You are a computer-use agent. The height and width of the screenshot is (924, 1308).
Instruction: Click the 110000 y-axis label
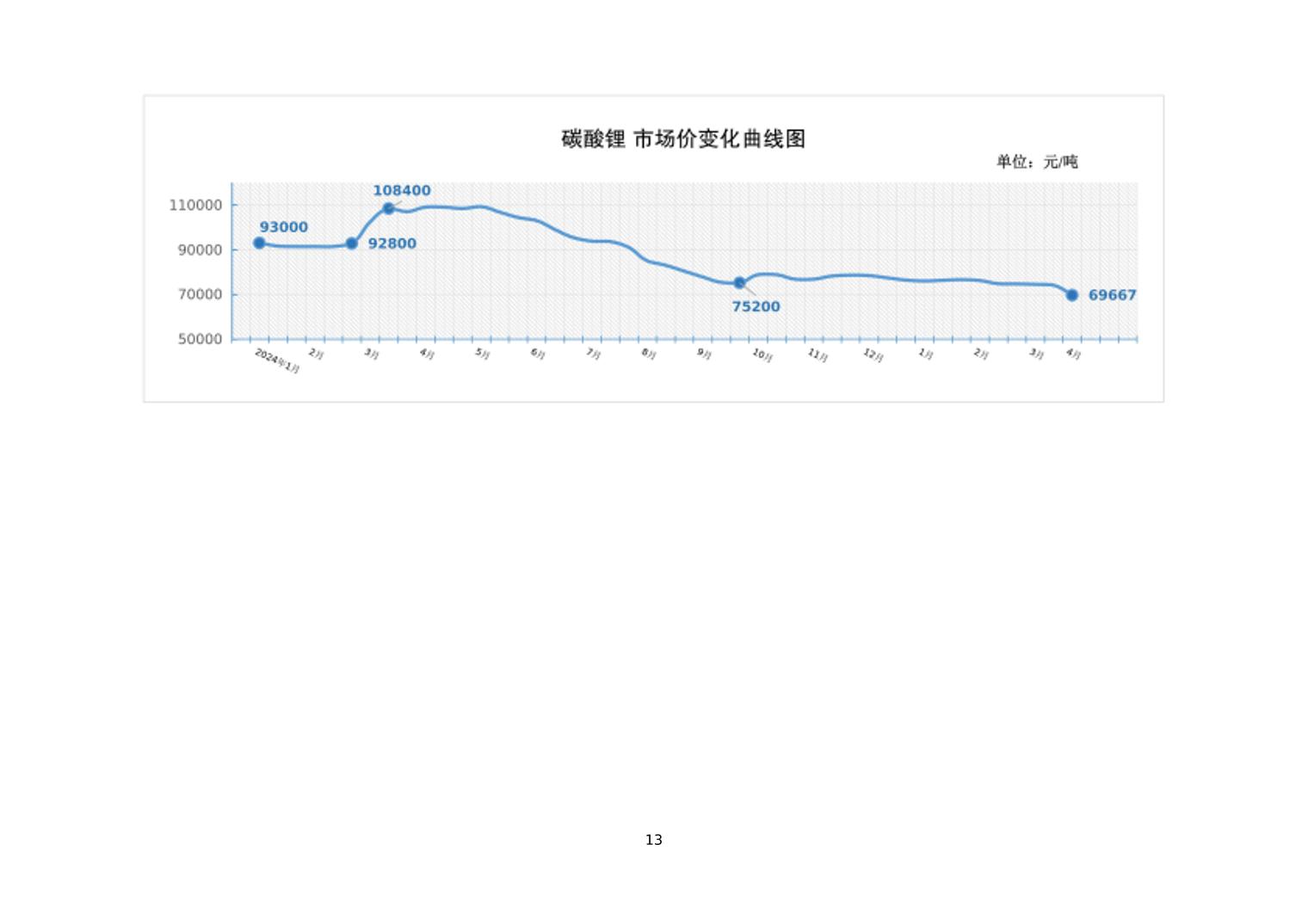click(x=195, y=206)
